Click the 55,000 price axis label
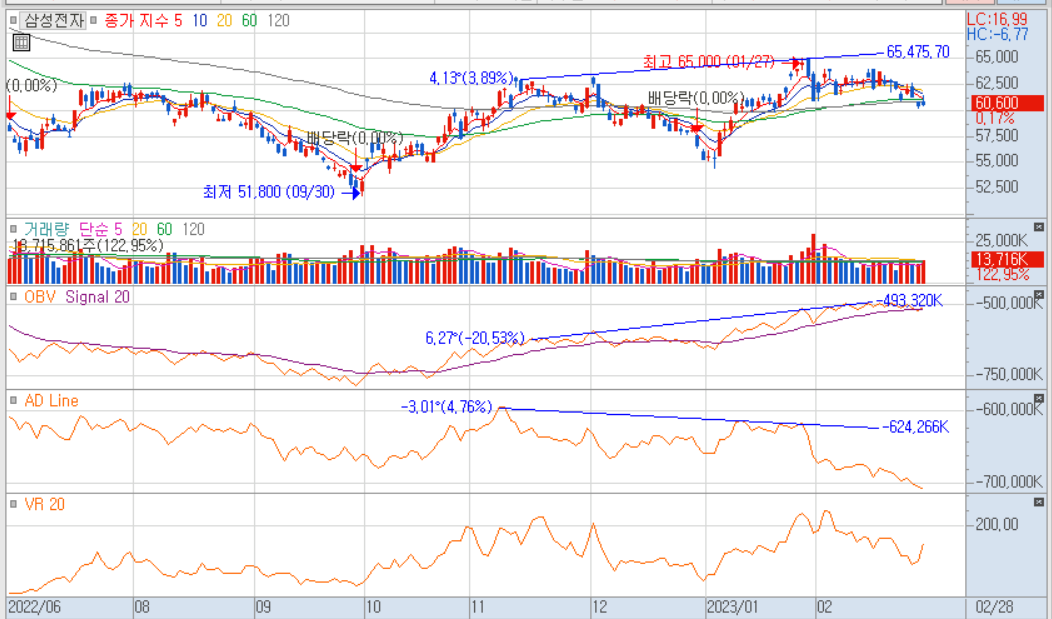This screenshot has width=1052, height=619. pyautogui.click(x=997, y=161)
